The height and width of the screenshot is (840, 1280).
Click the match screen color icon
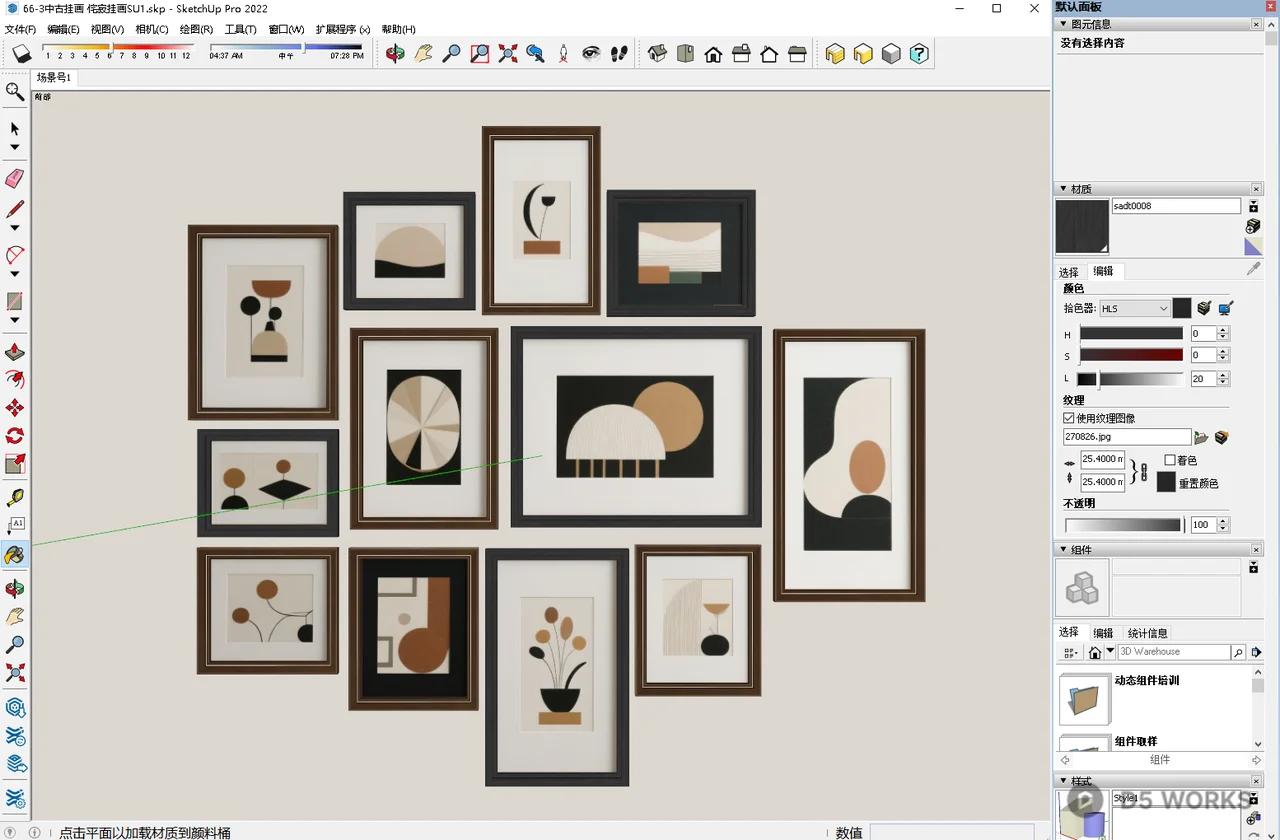1225,308
